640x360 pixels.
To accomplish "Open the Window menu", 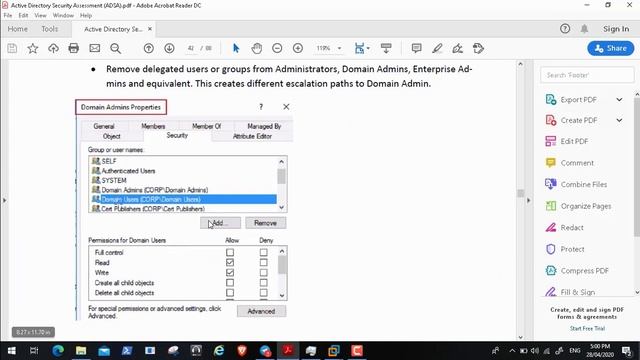I will click(63, 16).
